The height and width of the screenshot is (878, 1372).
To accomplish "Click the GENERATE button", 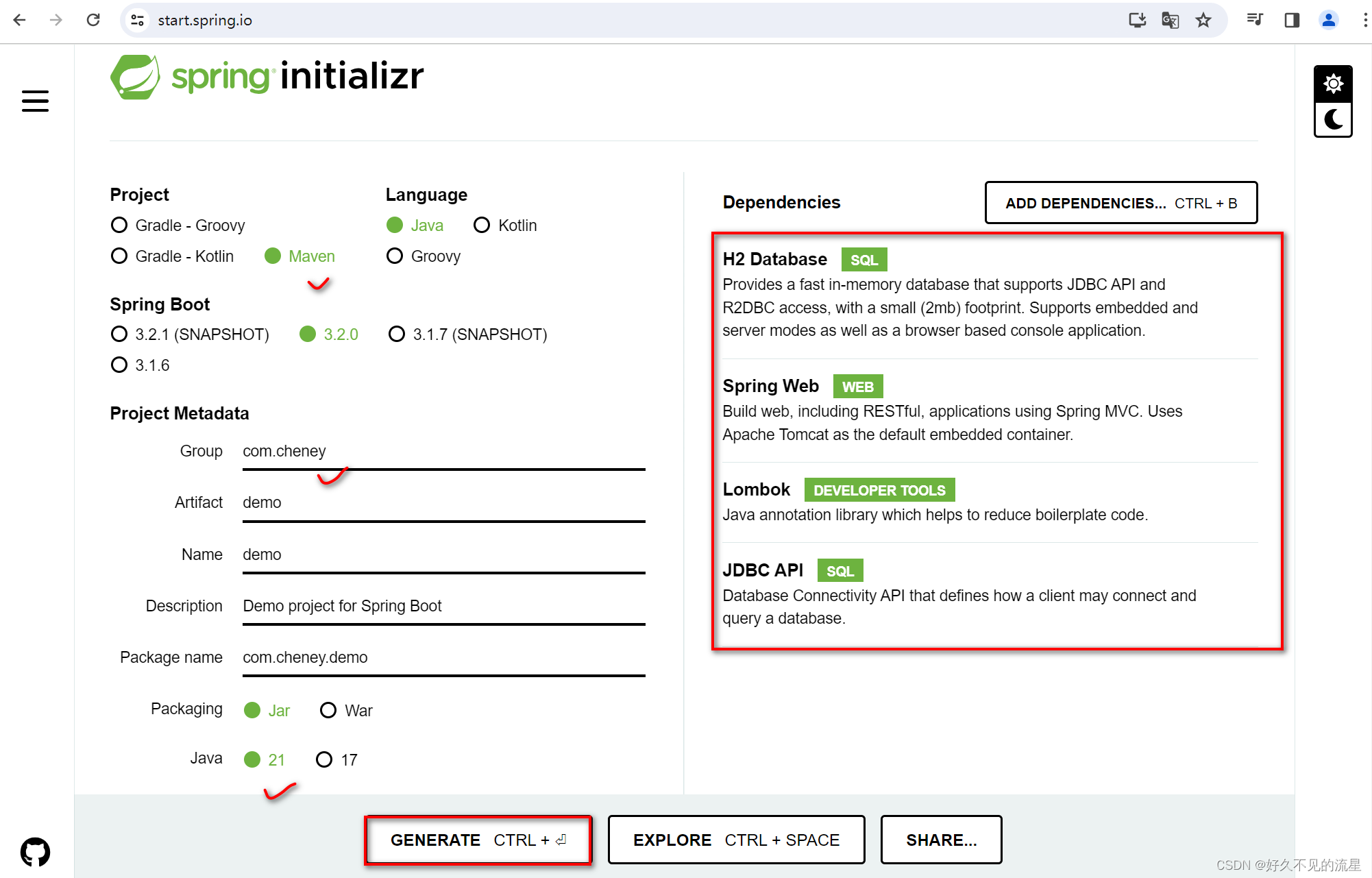I will [478, 840].
